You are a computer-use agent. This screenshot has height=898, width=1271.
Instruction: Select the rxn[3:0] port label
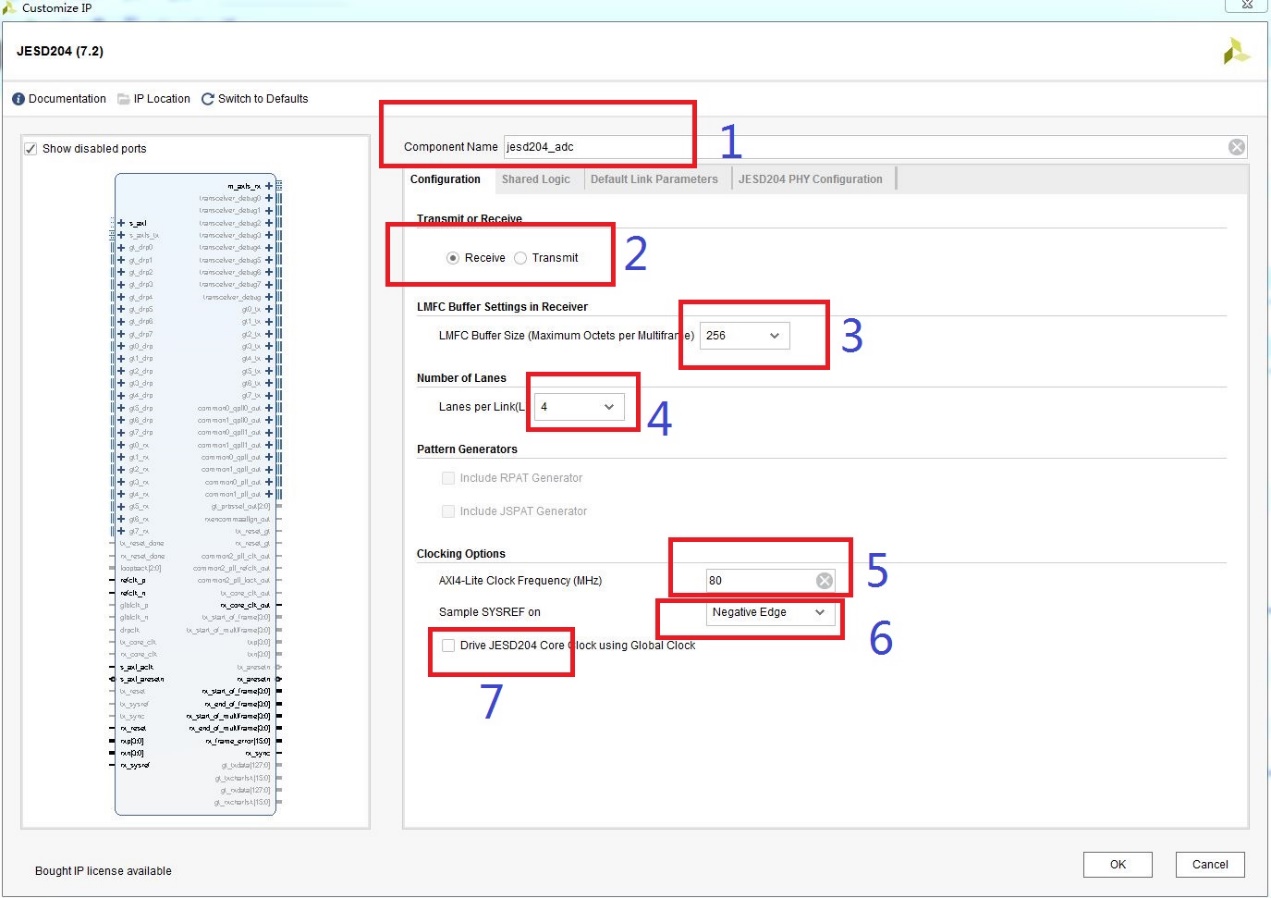(x=132, y=753)
